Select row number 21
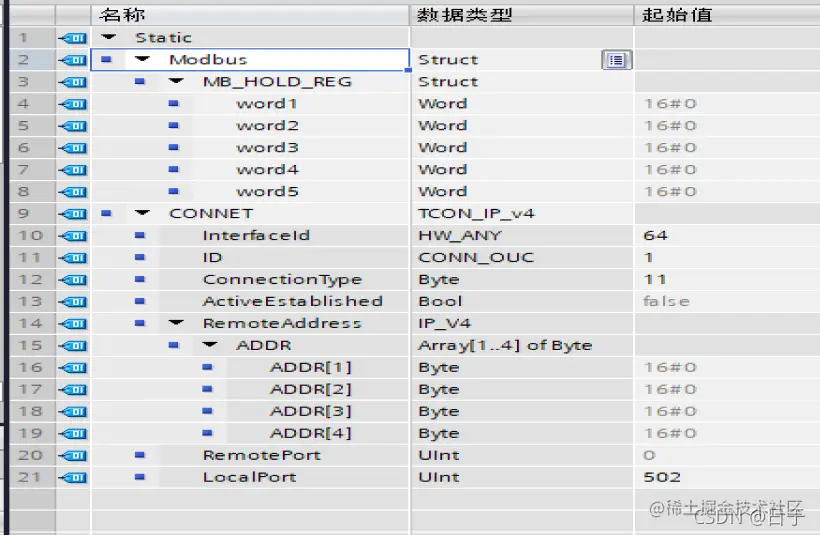The image size is (820, 535). 31,477
